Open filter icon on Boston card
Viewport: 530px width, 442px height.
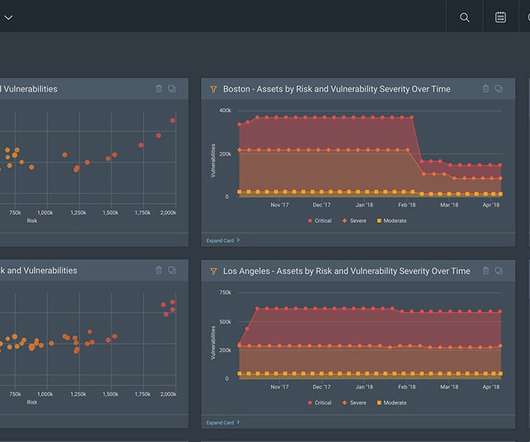click(213, 89)
